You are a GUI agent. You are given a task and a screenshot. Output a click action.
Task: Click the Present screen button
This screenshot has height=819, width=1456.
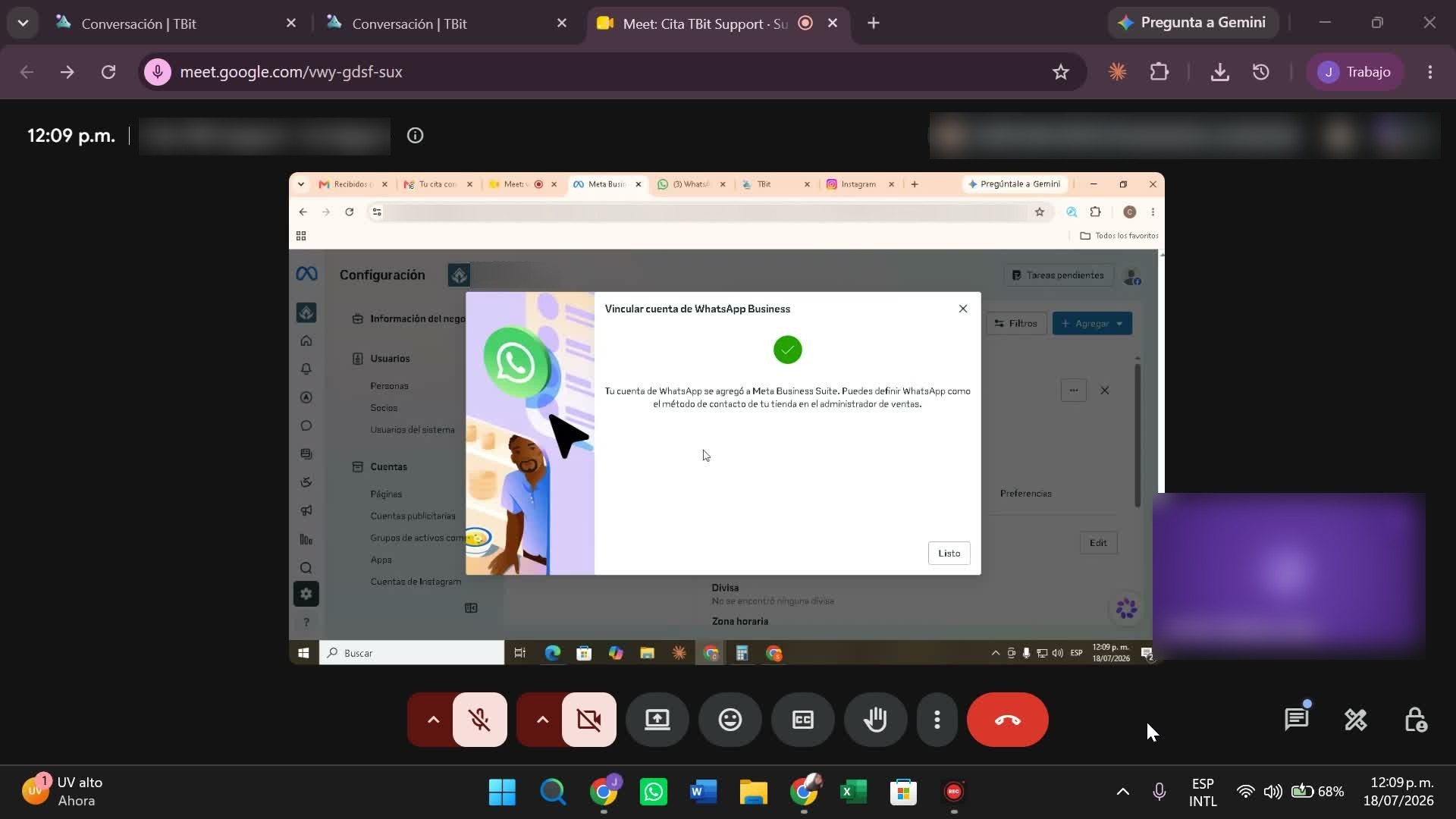[657, 720]
